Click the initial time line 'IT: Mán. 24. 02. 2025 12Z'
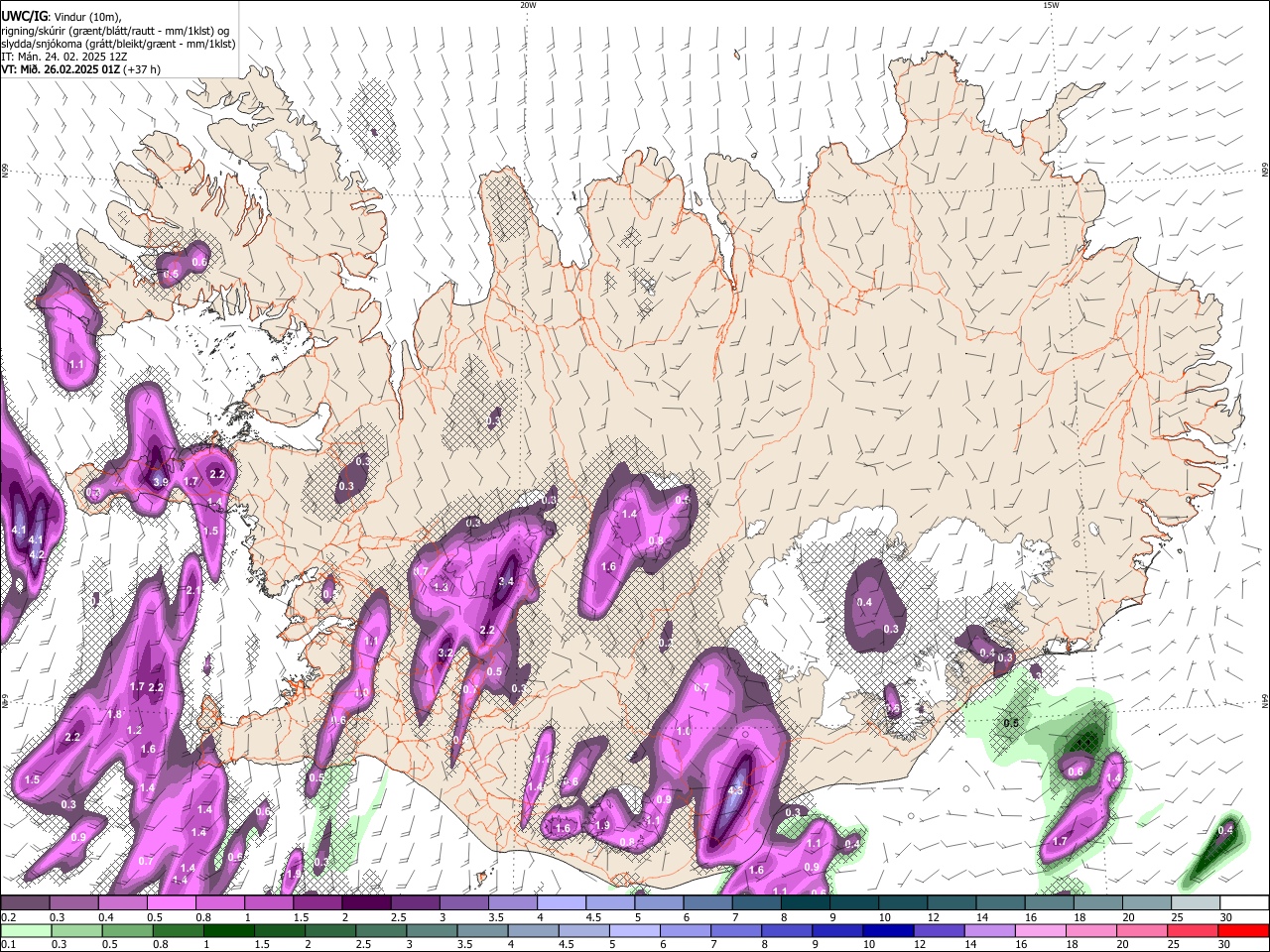Image resolution: width=1270 pixels, height=952 pixels. (x=64, y=57)
